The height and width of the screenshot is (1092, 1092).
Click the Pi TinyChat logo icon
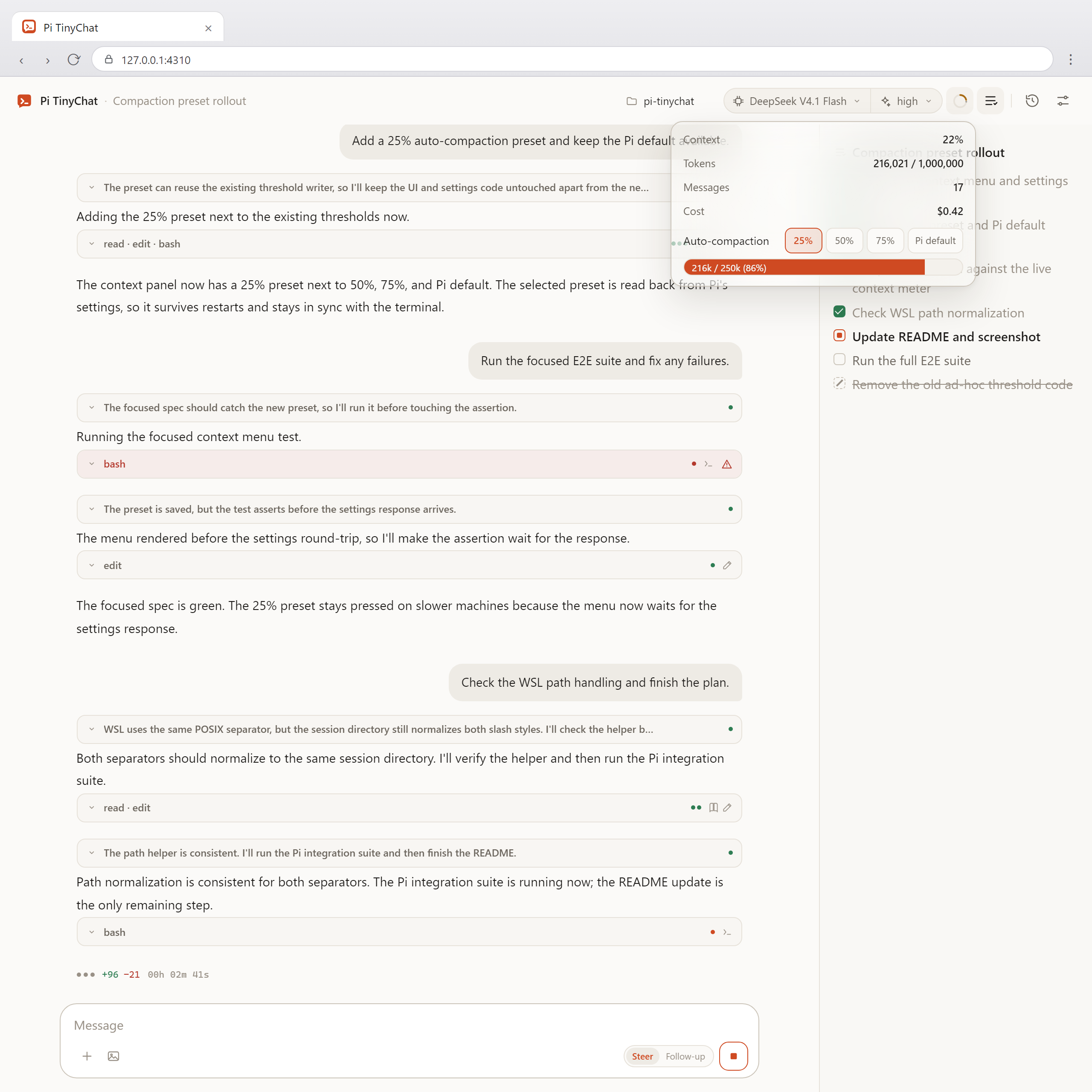24,101
